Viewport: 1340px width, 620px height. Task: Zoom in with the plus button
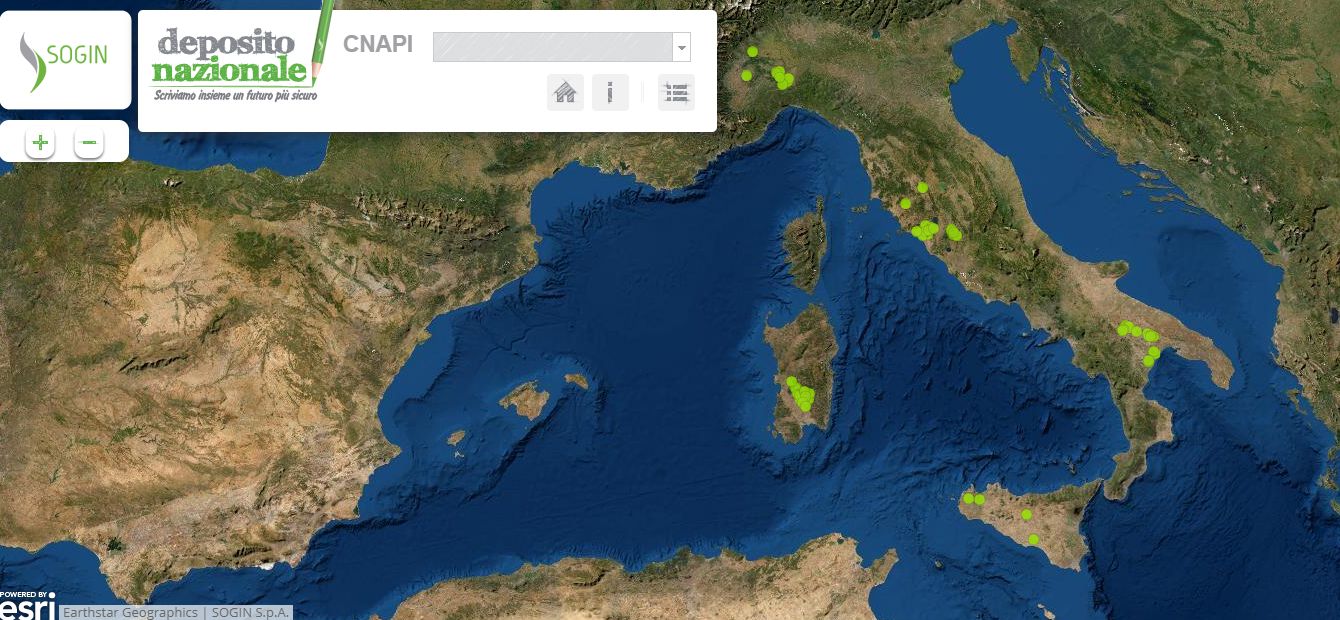[40, 143]
